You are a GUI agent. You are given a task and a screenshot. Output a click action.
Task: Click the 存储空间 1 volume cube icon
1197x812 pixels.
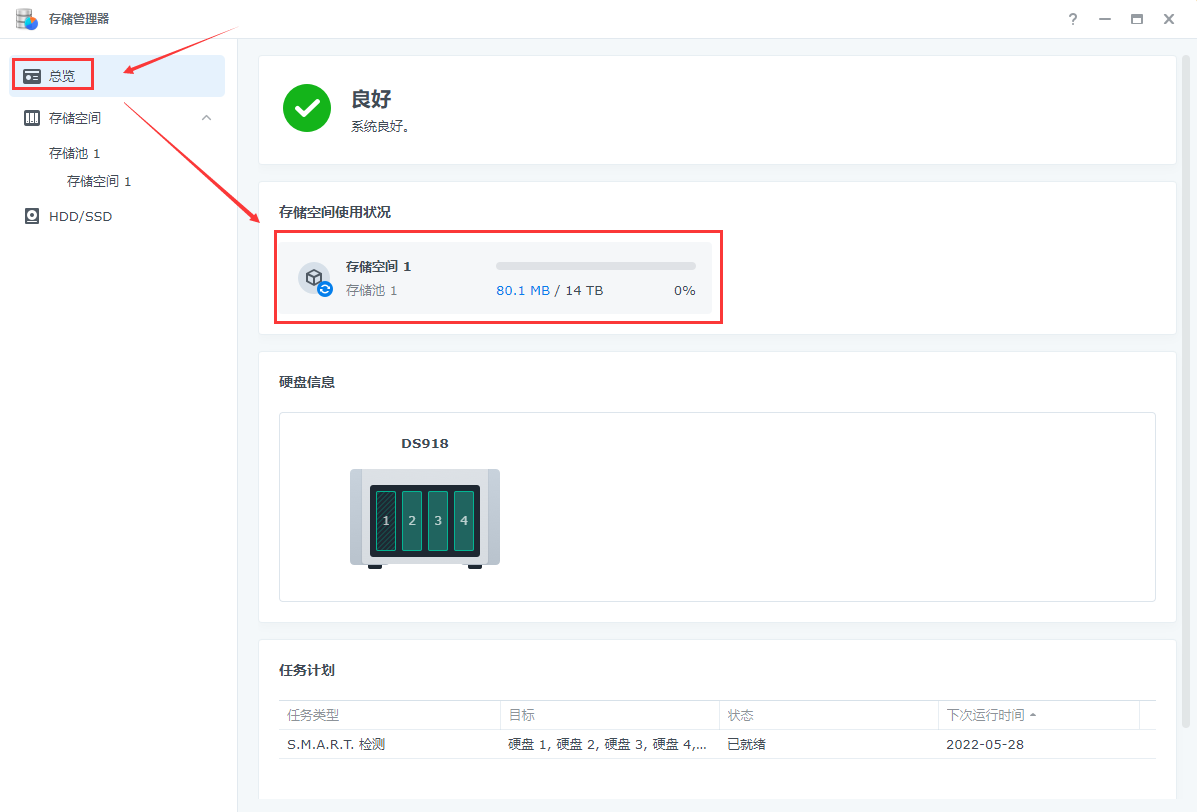[x=314, y=278]
